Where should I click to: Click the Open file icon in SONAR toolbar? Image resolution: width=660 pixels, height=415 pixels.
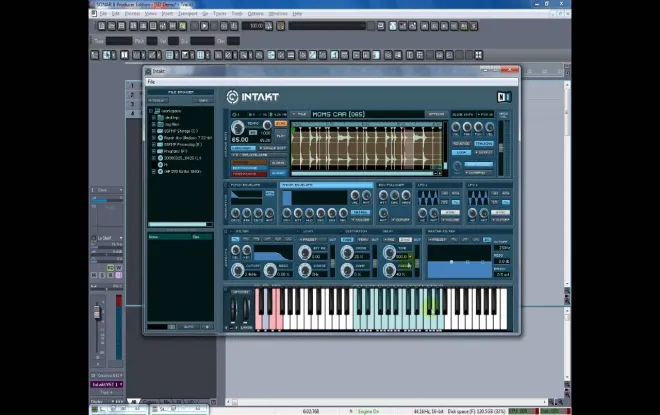click(x=112, y=26)
